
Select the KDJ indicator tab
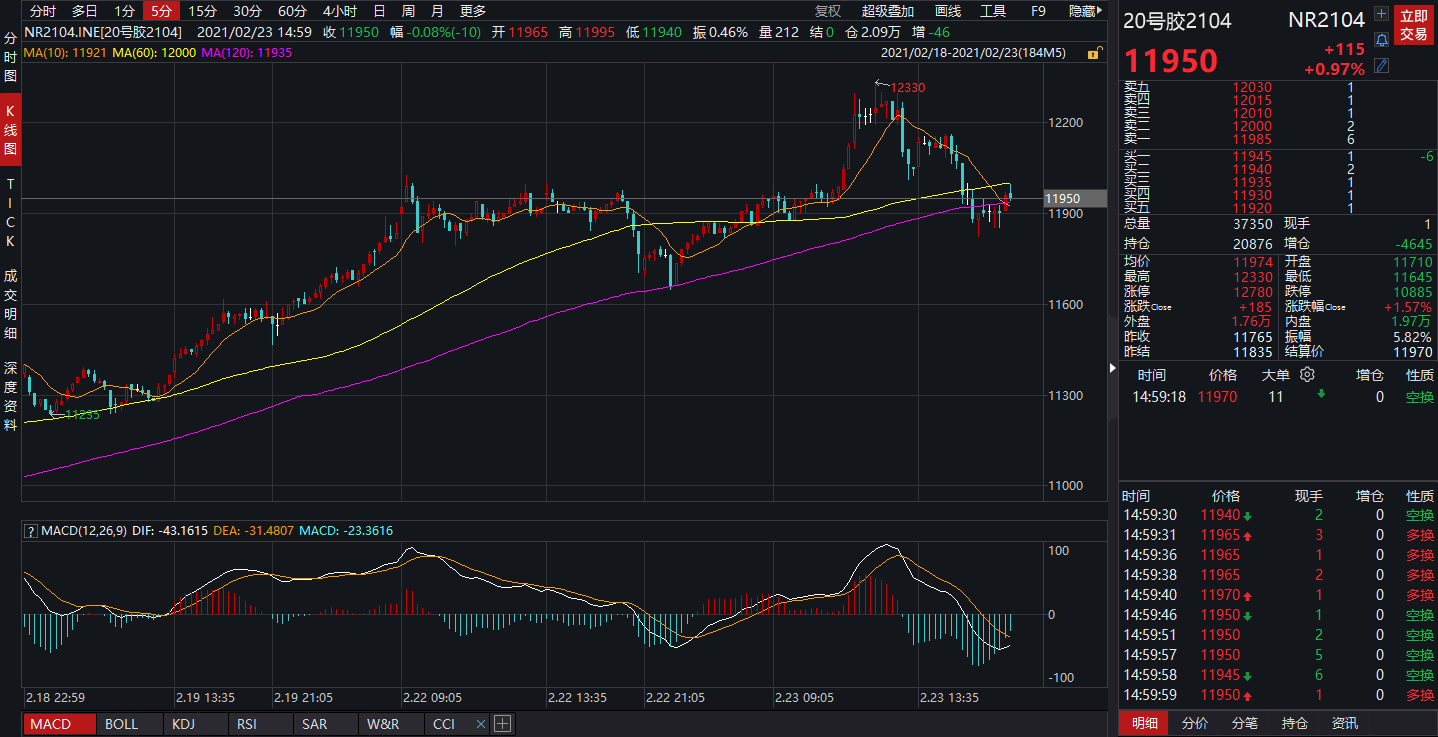[x=196, y=724]
